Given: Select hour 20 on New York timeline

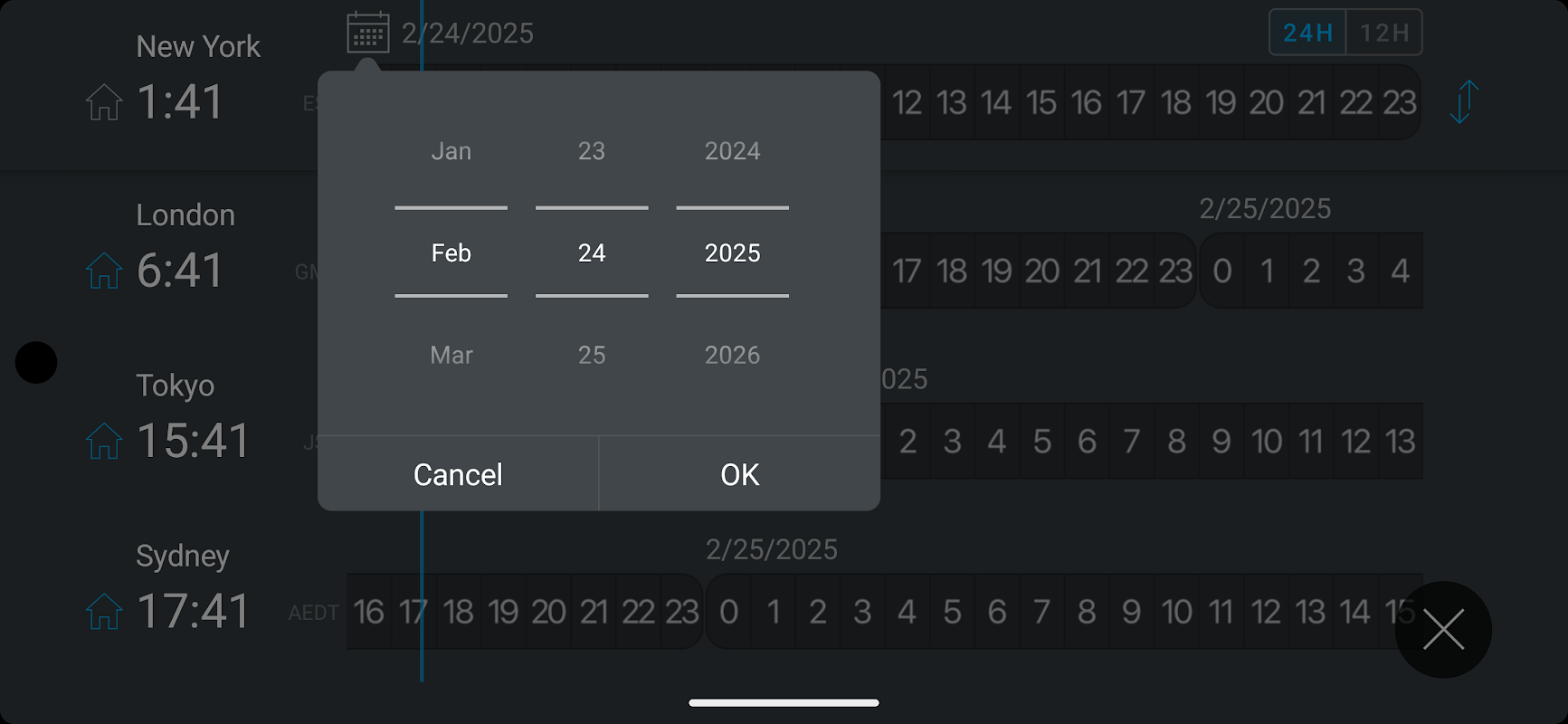Looking at the screenshot, I should click(x=1266, y=102).
